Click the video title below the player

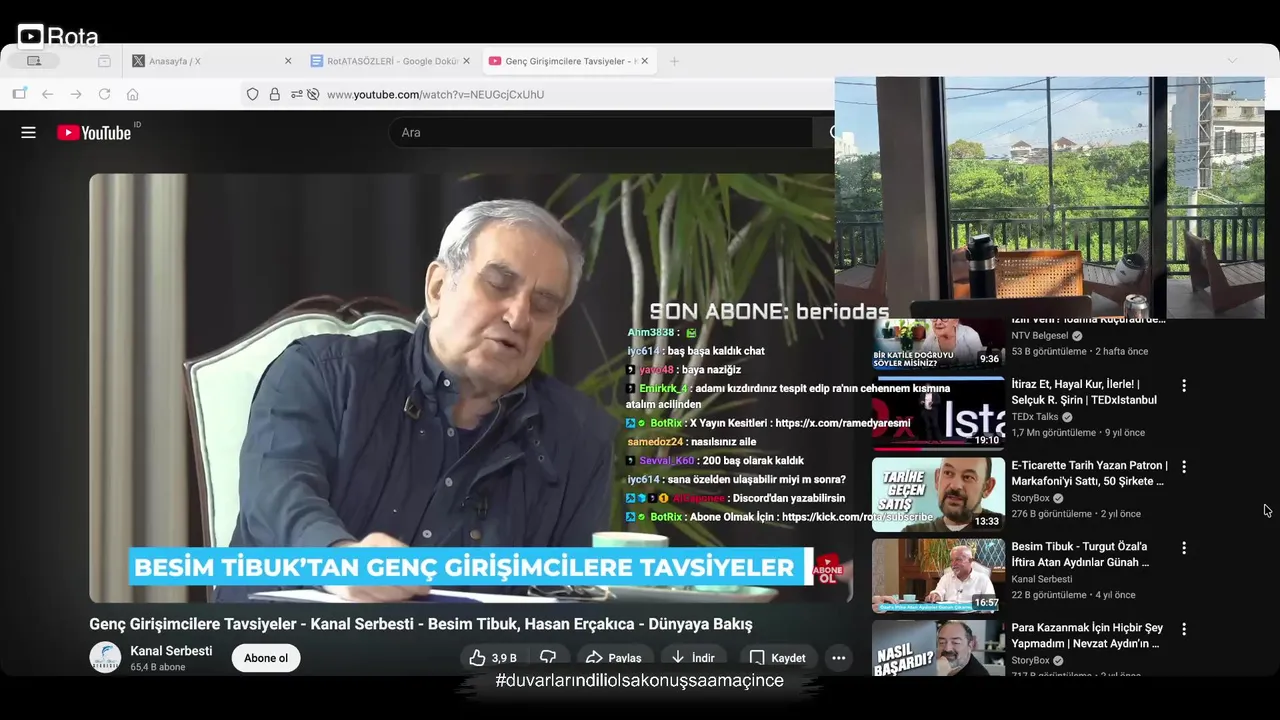click(420, 624)
